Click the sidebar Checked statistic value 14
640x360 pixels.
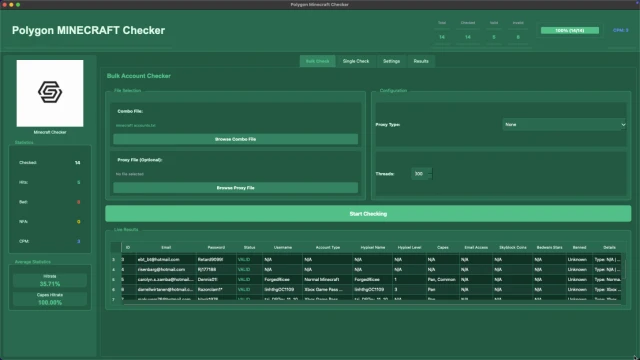(78, 163)
